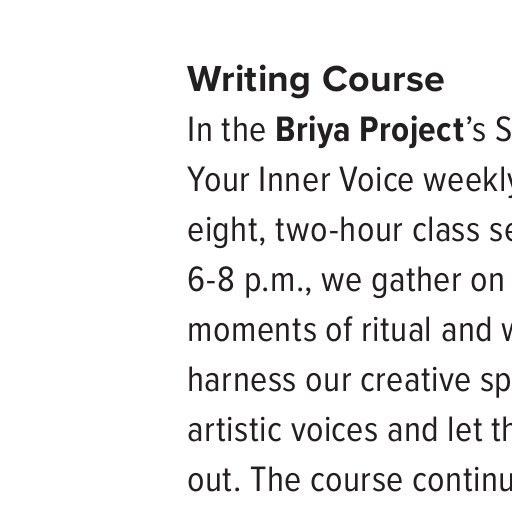Viewport: 512px width, 512px height.
Task: Click the word "ritual"
Action: (396, 330)
